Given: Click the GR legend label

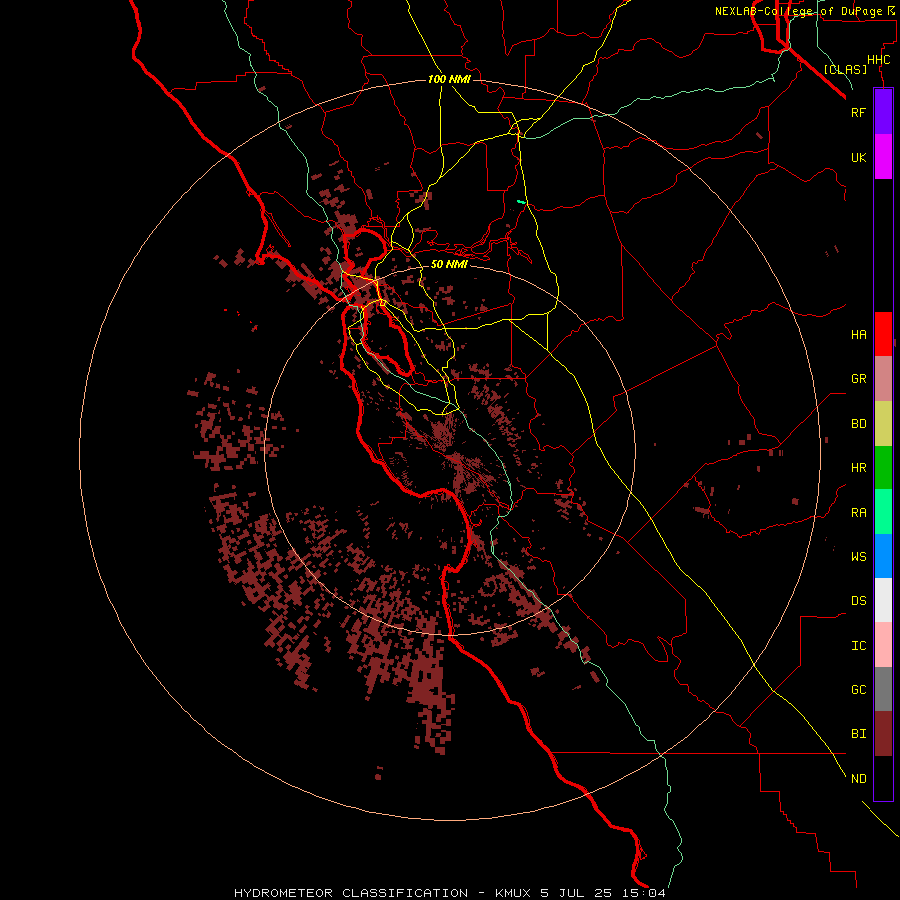Looking at the screenshot, I should pyautogui.click(x=858, y=379).
